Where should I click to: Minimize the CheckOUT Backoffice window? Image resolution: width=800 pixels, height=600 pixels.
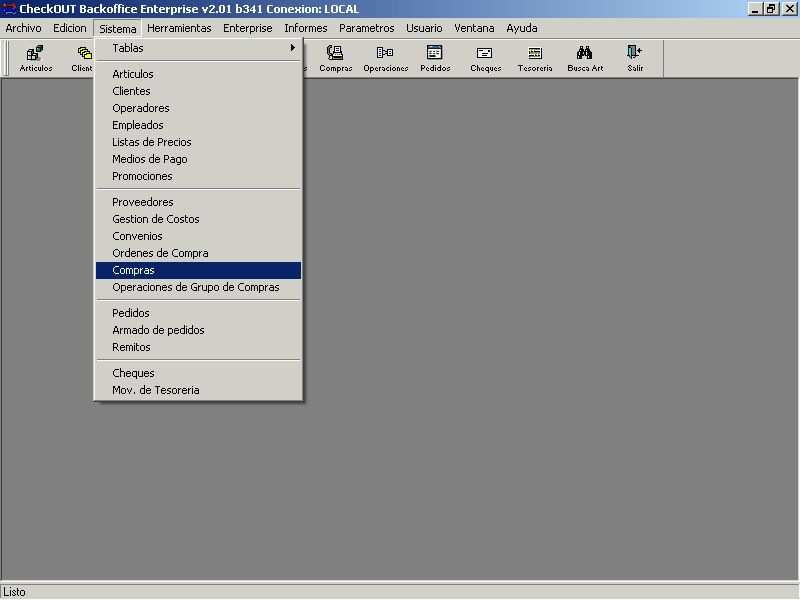(755, 9)
